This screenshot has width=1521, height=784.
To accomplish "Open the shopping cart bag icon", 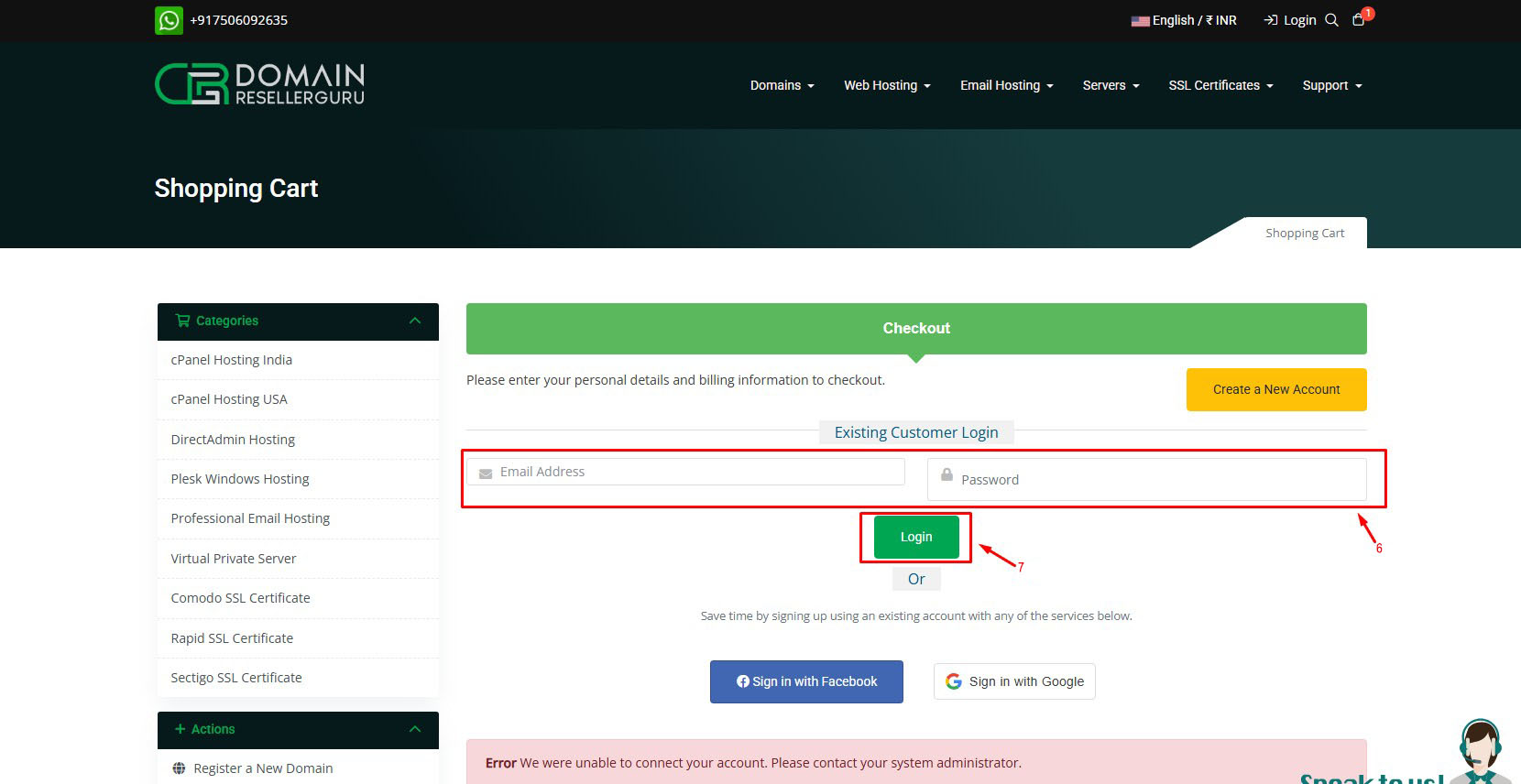I will coord(1358,20).
